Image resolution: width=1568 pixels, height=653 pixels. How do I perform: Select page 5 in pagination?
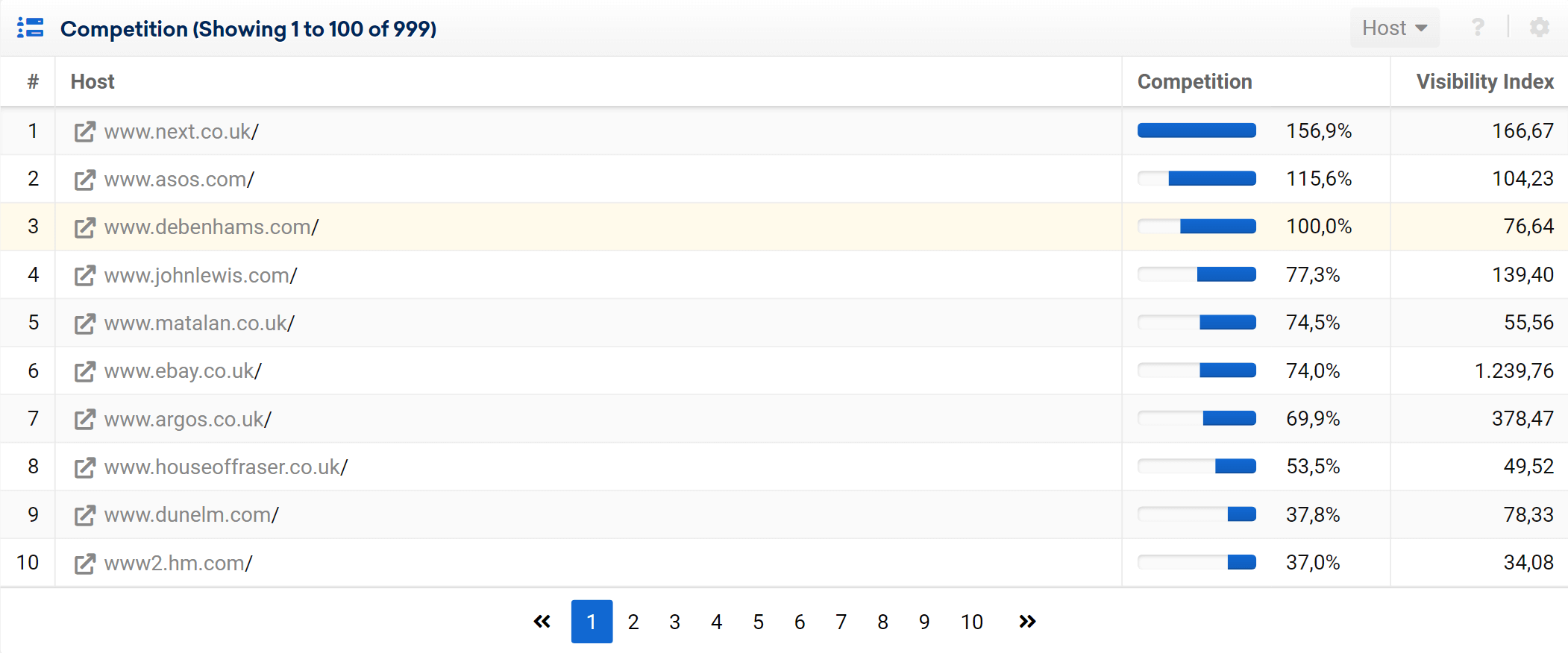click(759, 622)
